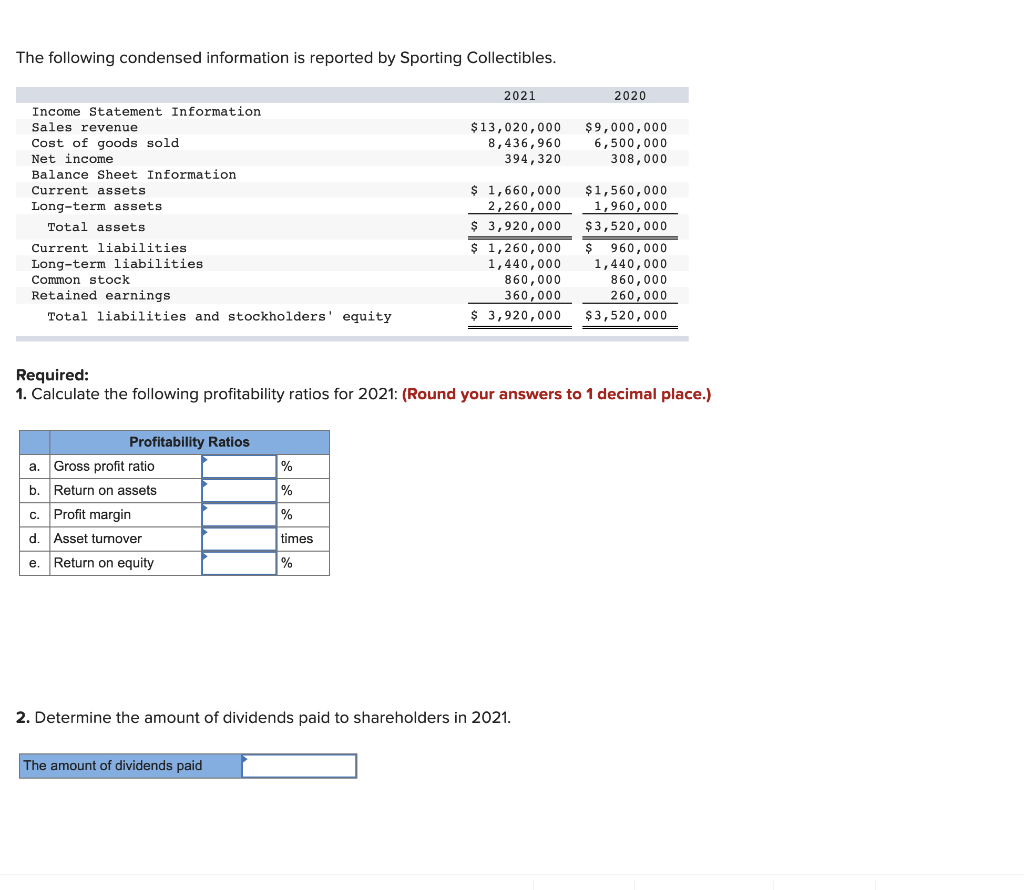Click the Common stock row label

point(80,279)
